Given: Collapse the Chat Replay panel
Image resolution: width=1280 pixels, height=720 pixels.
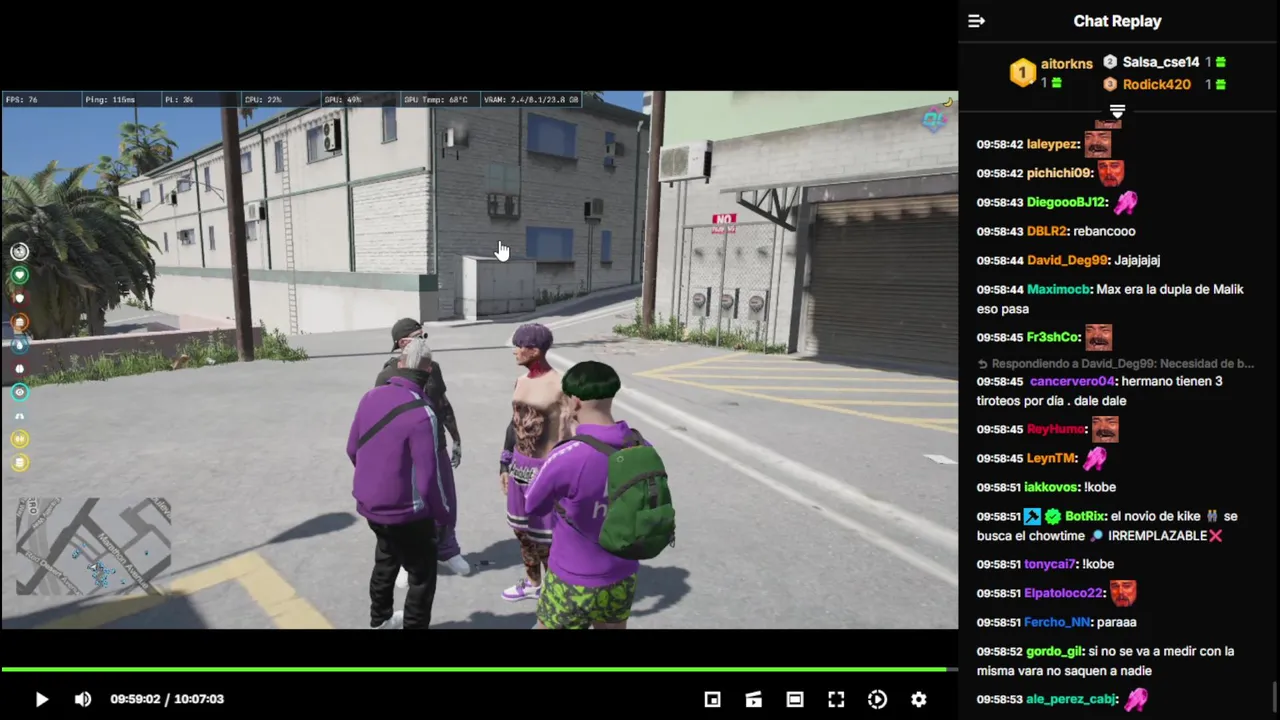Looking at the screenshot, I should coord(977,21).
